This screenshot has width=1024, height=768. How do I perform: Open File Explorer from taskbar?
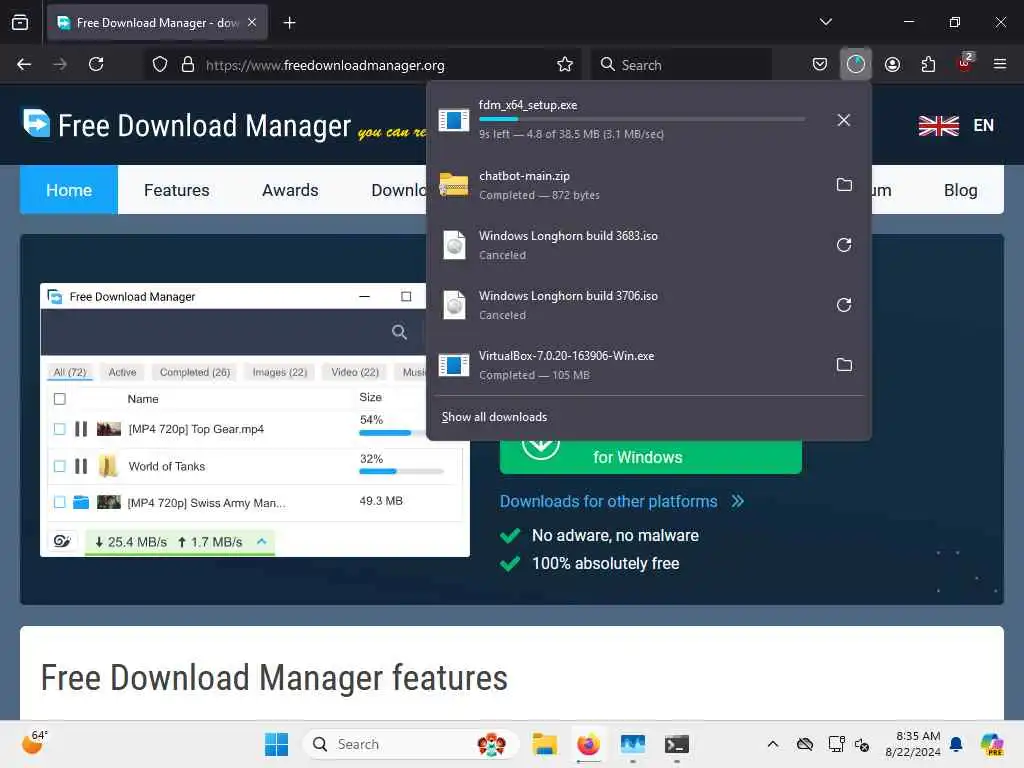[544, 744]
